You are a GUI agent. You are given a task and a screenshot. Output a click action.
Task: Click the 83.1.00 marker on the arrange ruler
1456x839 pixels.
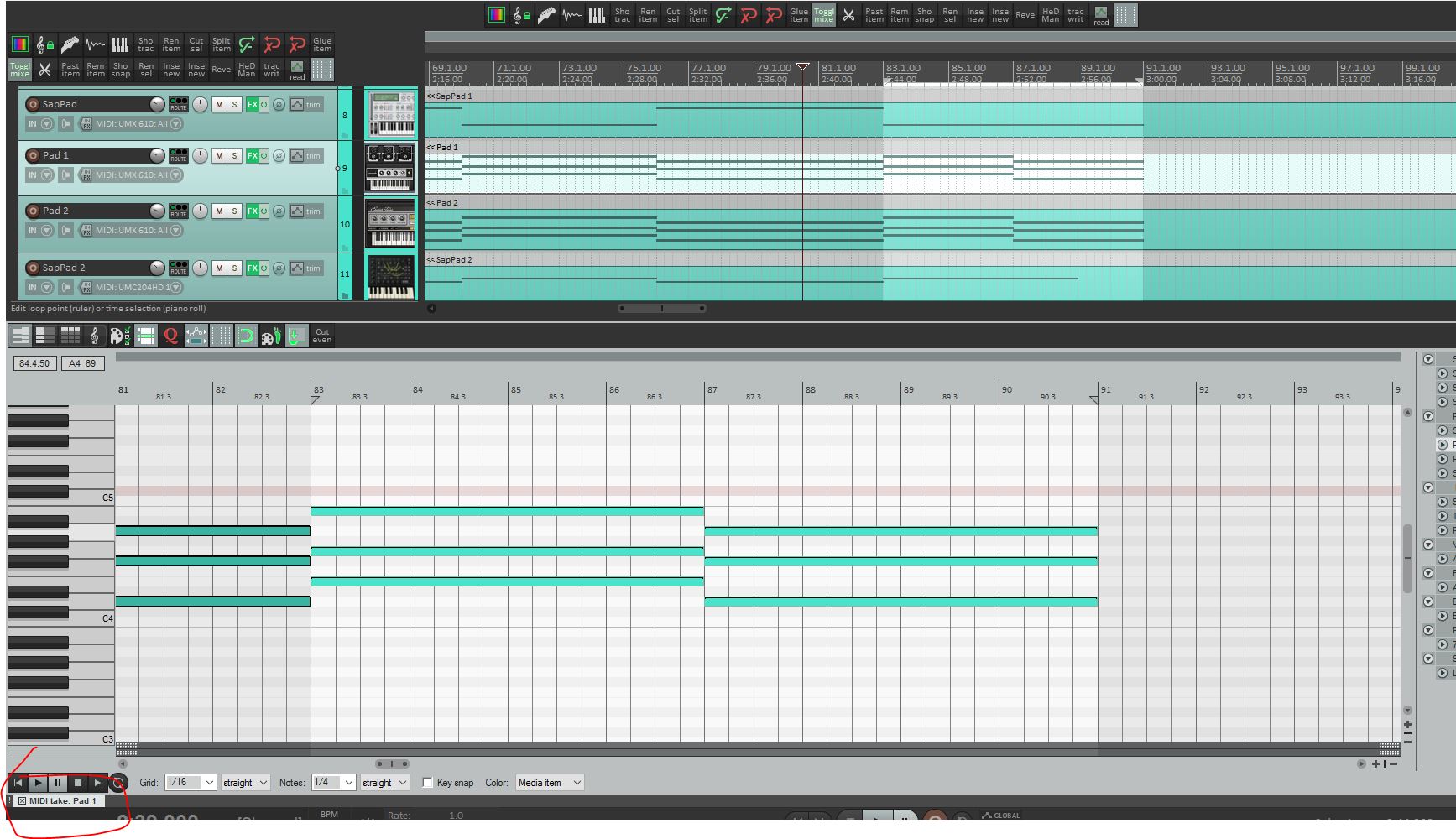point(903,68)
